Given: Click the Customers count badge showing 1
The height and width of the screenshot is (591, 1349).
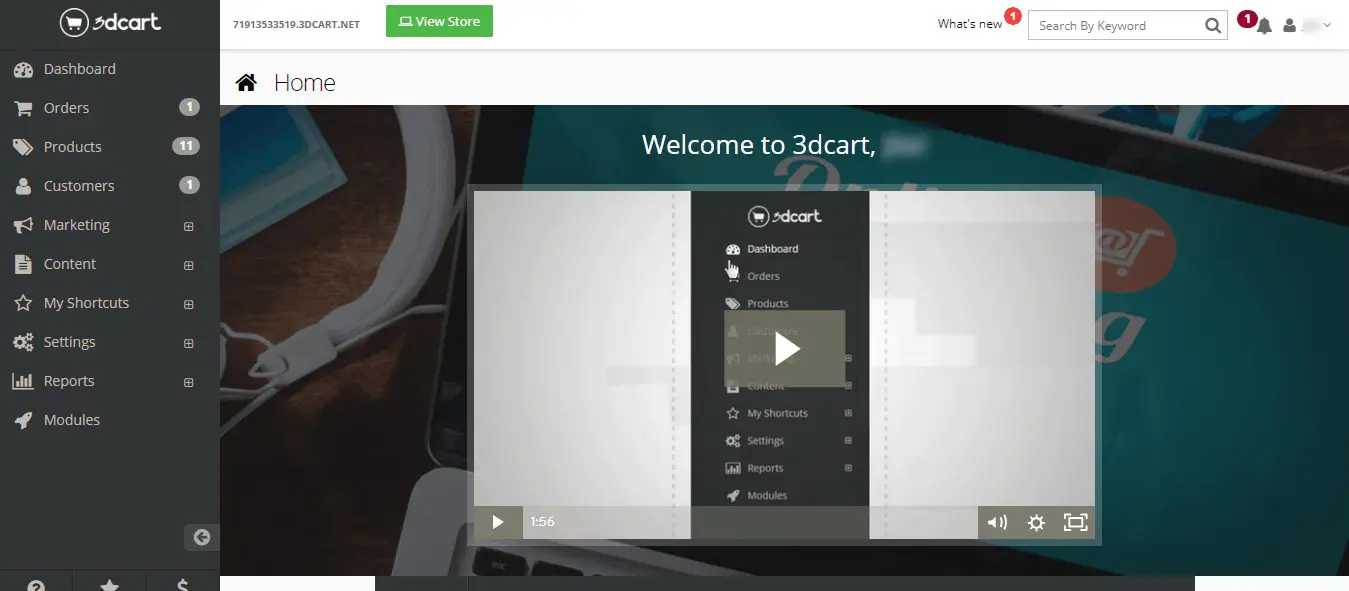Looking at the screenshot, I should (189, 185).
